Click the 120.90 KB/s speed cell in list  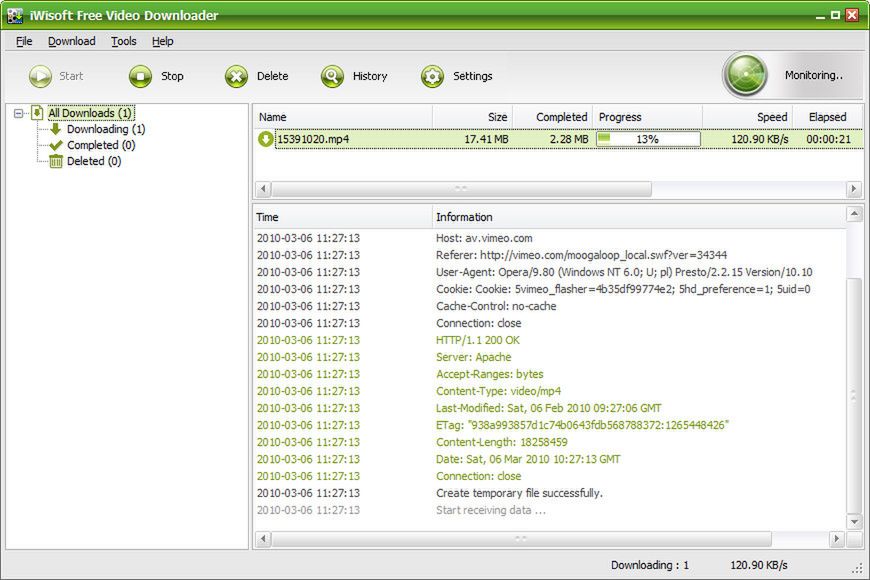point(760,139)
